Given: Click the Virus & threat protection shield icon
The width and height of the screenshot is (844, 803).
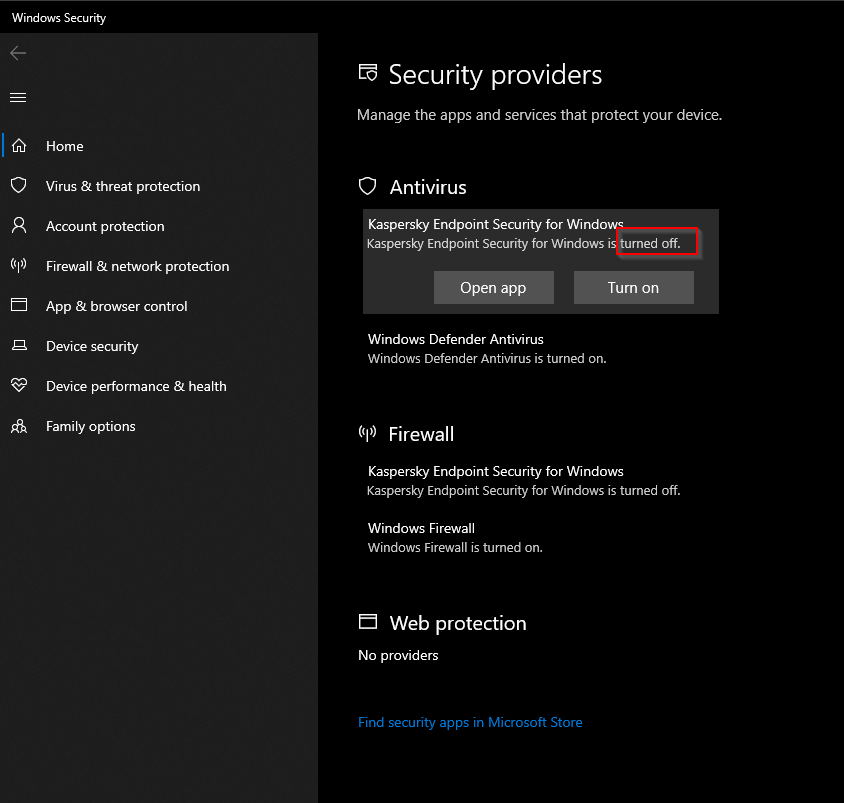Looking at the screenshot, I should (x=18, y=186).
